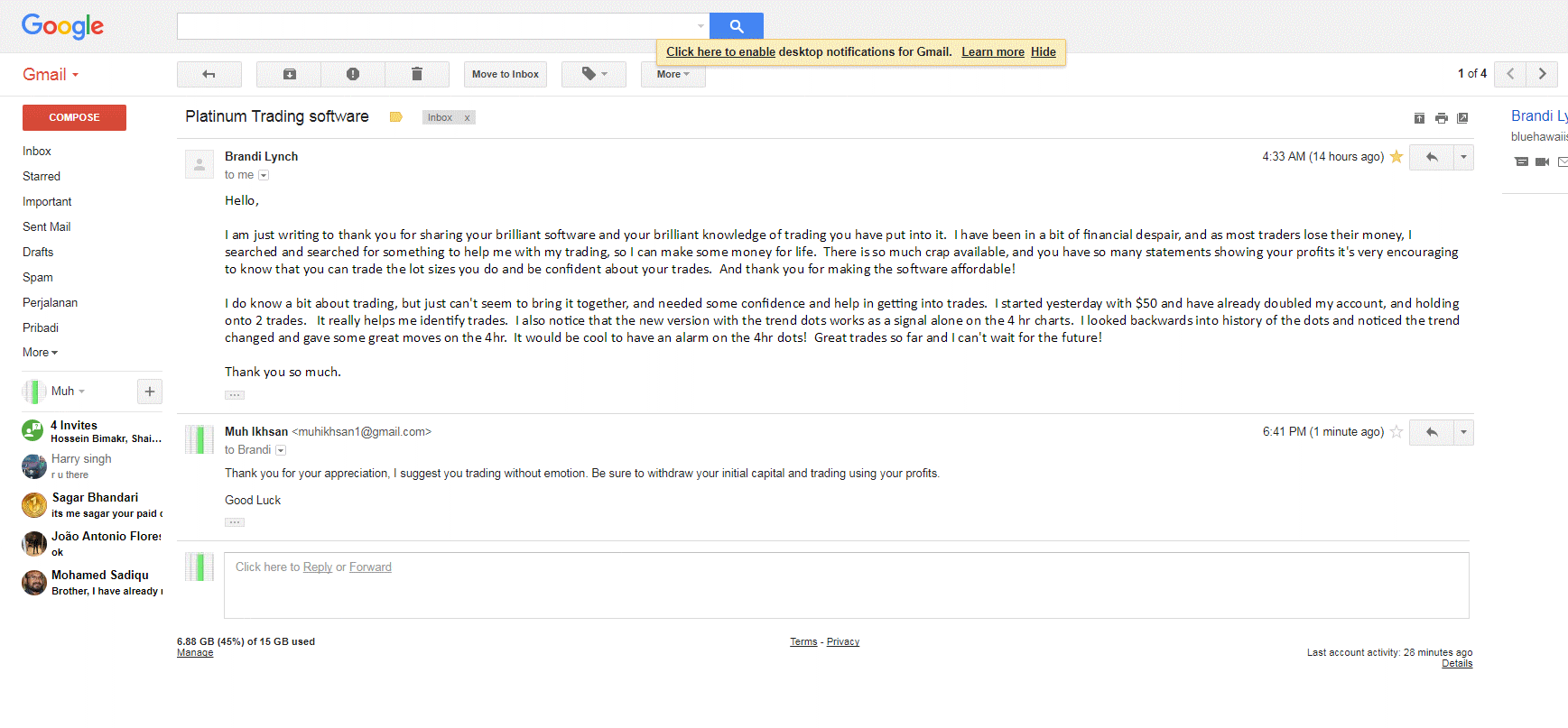Viewport: 1568px width, 728px height.
Task: Click the Back to Inbox arrow icon
Action: [x=209, y=74]
